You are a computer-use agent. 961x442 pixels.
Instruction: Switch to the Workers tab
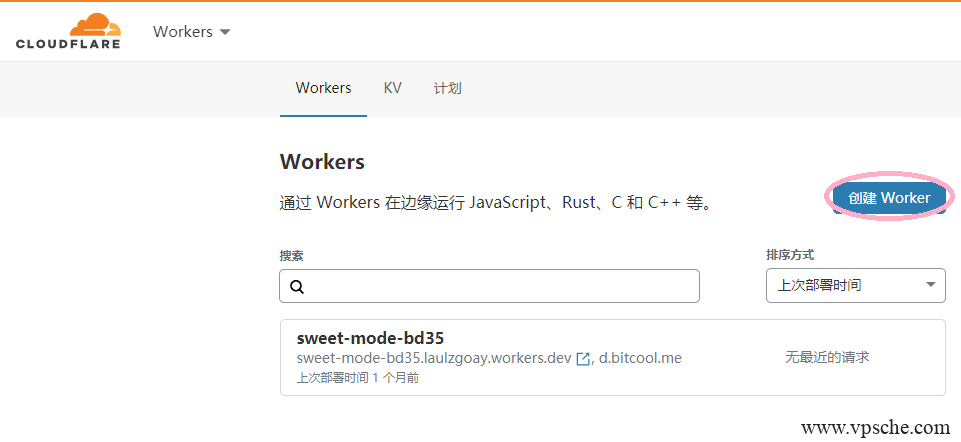(323, 88)
